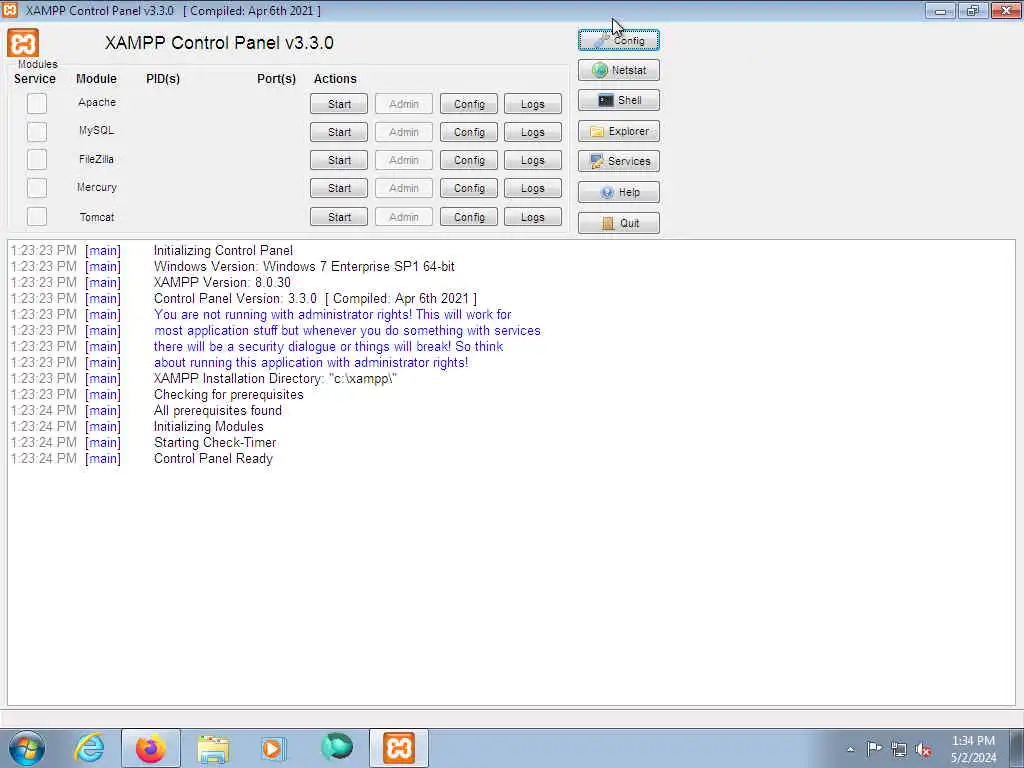Click the 'Tomcat' module label

coord(97,217)
